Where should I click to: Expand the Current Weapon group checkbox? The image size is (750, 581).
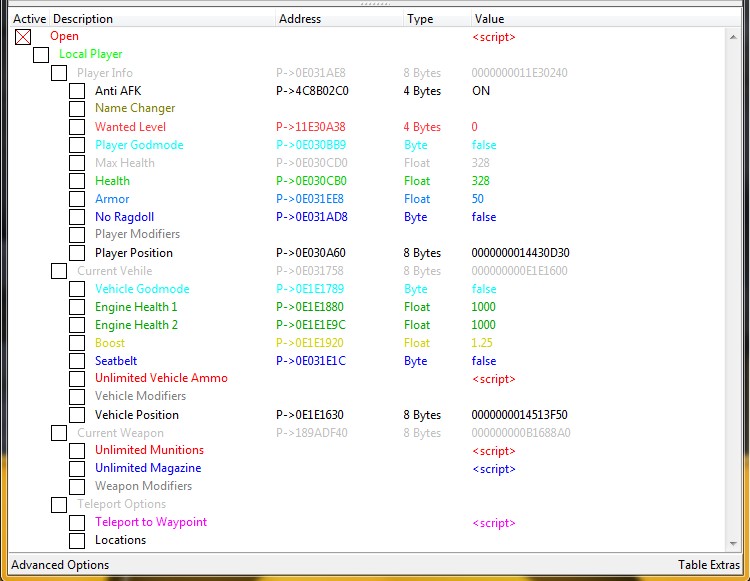pyautogui.click(x=59, y=433)
